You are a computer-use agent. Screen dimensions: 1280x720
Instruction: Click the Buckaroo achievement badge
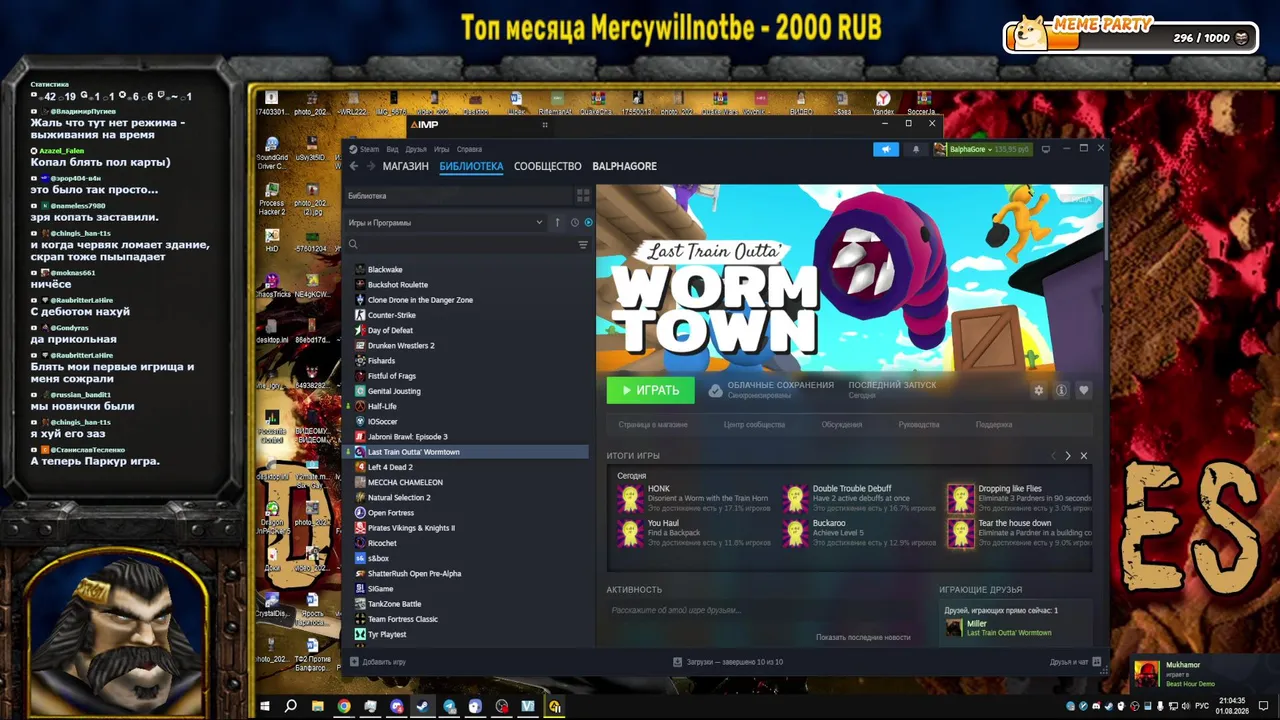coord(795,533)
